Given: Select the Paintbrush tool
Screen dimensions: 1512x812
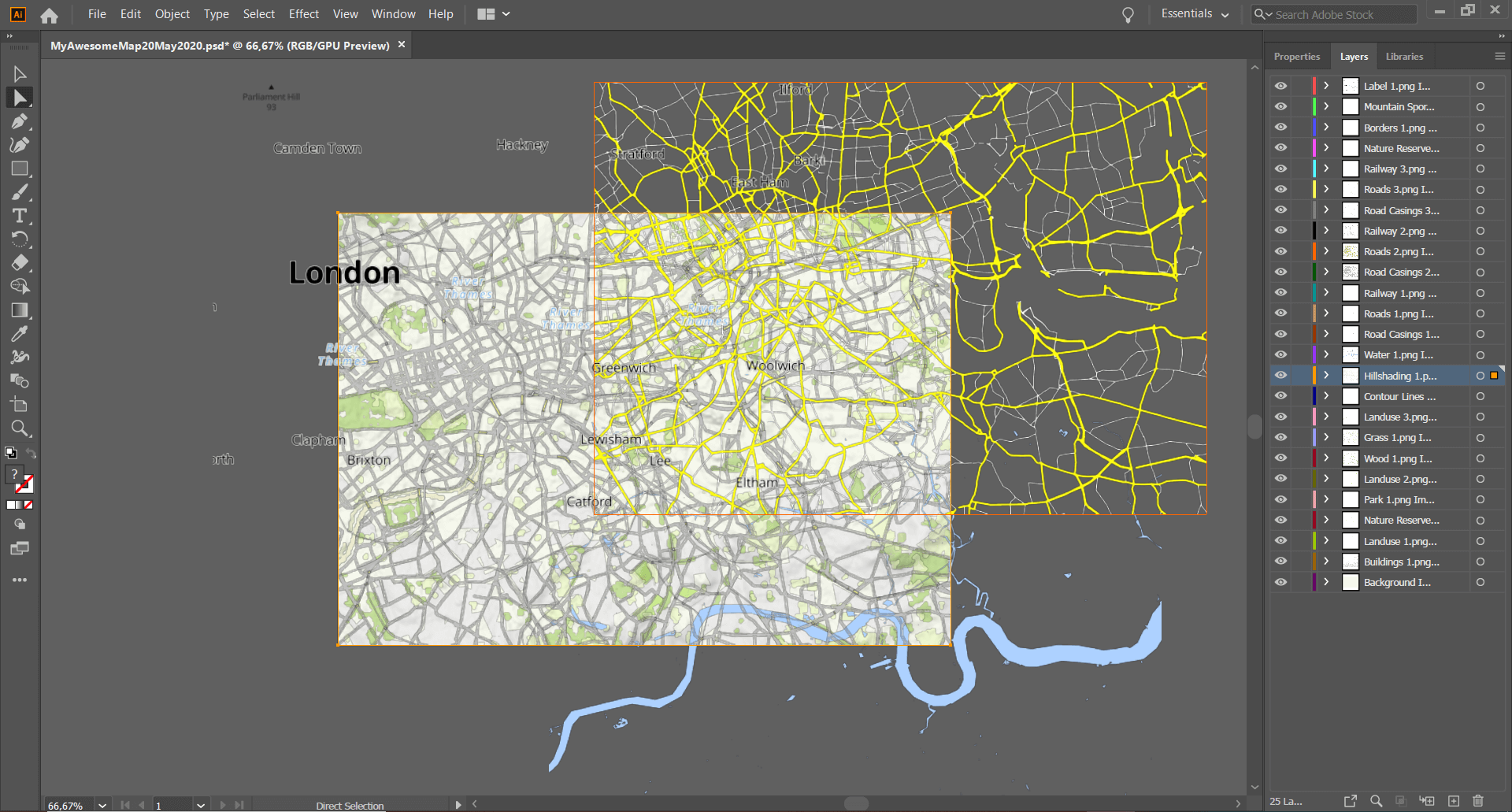Looking at the screenshot, I should pyautogui.click(x=20, y=192).
